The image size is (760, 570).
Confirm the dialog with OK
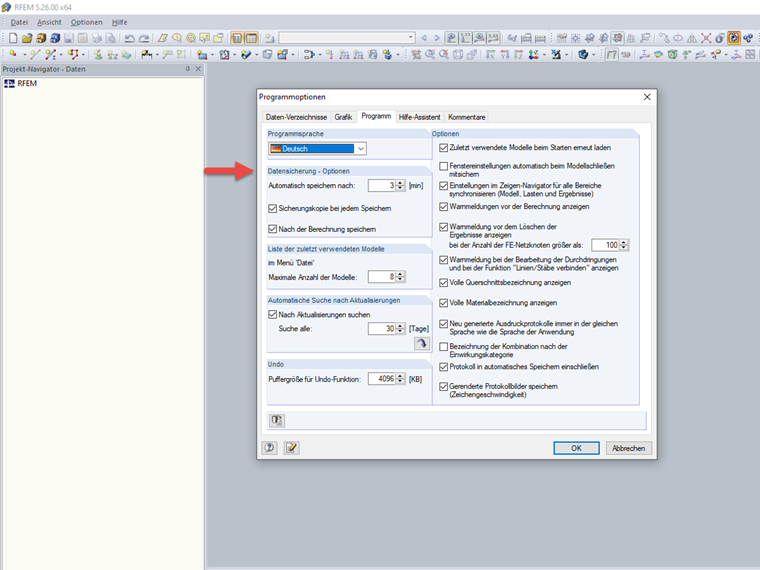tap(576, 448)
